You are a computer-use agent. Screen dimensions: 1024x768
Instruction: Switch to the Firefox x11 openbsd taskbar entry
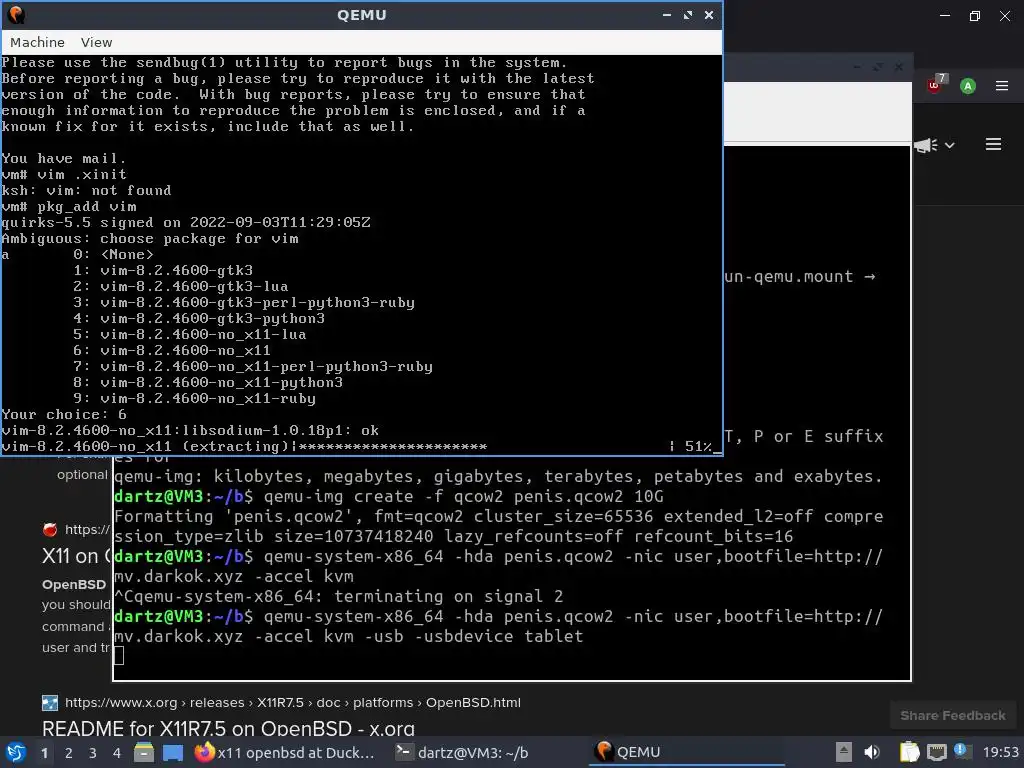click(x=285, y=752)
